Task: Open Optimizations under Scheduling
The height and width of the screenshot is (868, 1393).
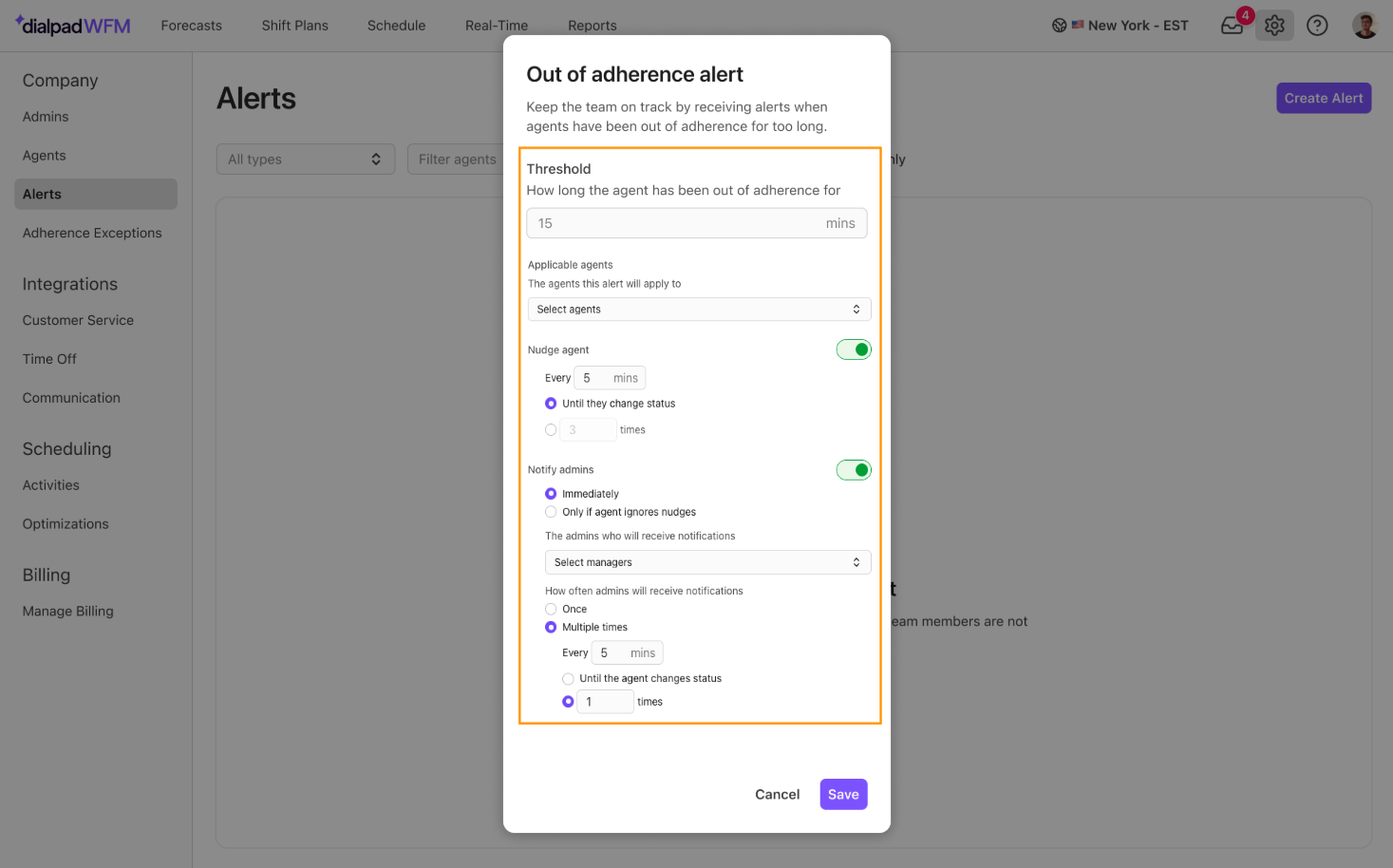Action: coord(66,524)
